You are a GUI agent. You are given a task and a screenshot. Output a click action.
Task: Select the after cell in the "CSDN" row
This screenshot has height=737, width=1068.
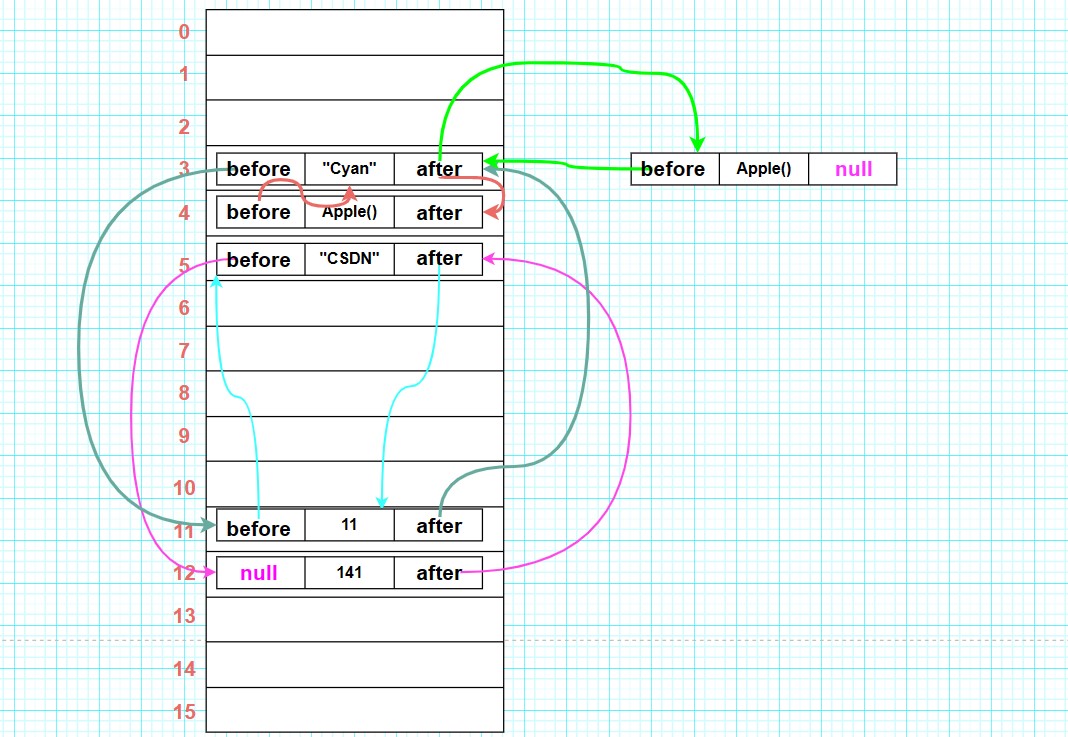coord(438,259)
